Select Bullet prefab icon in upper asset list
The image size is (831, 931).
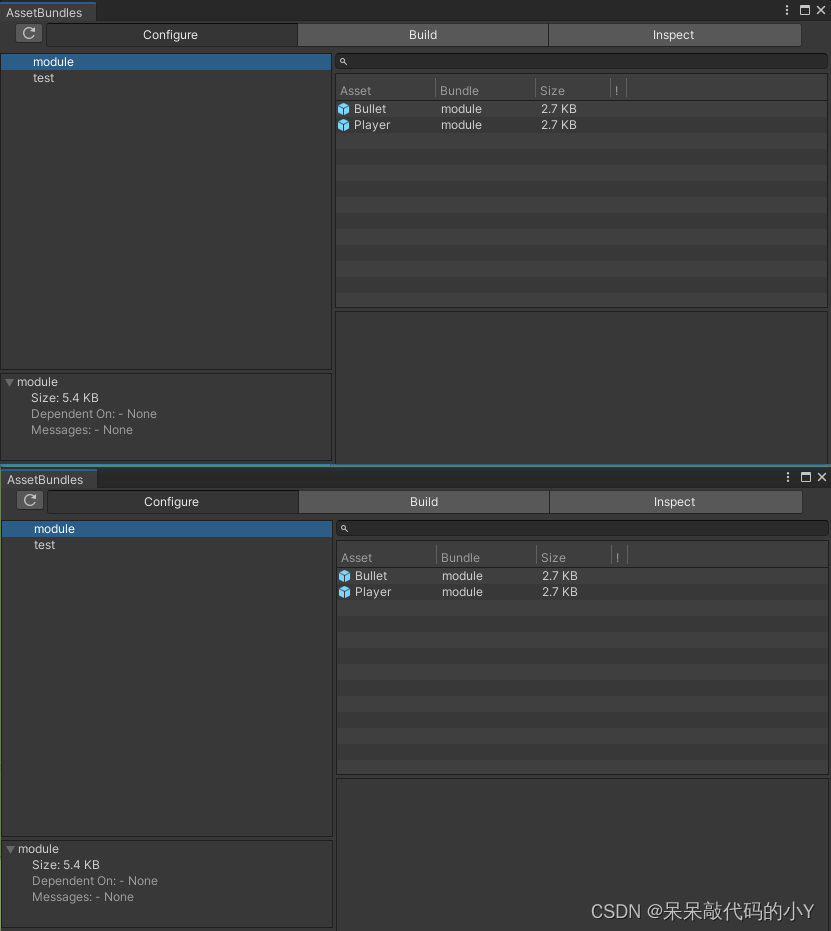click(344, 109)
